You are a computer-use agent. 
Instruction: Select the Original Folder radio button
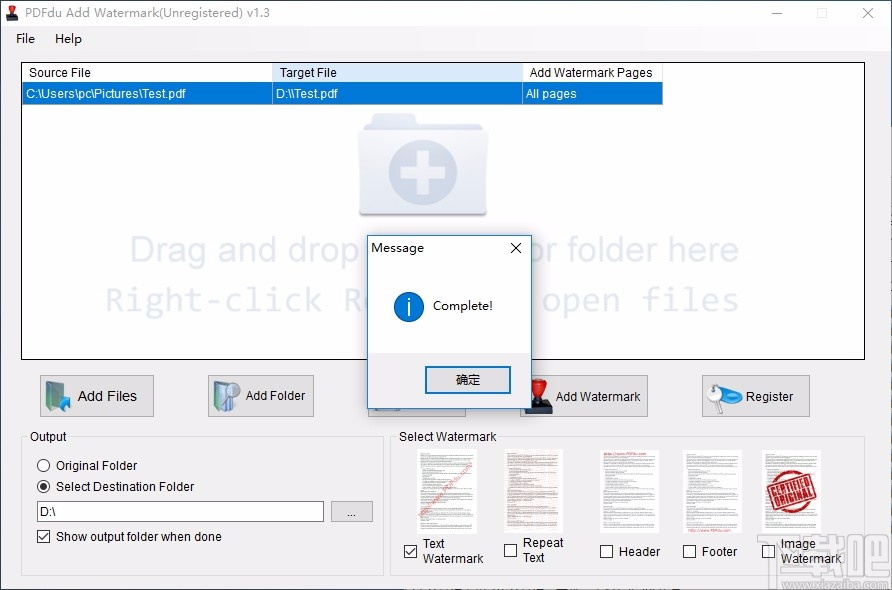(43, 465)
